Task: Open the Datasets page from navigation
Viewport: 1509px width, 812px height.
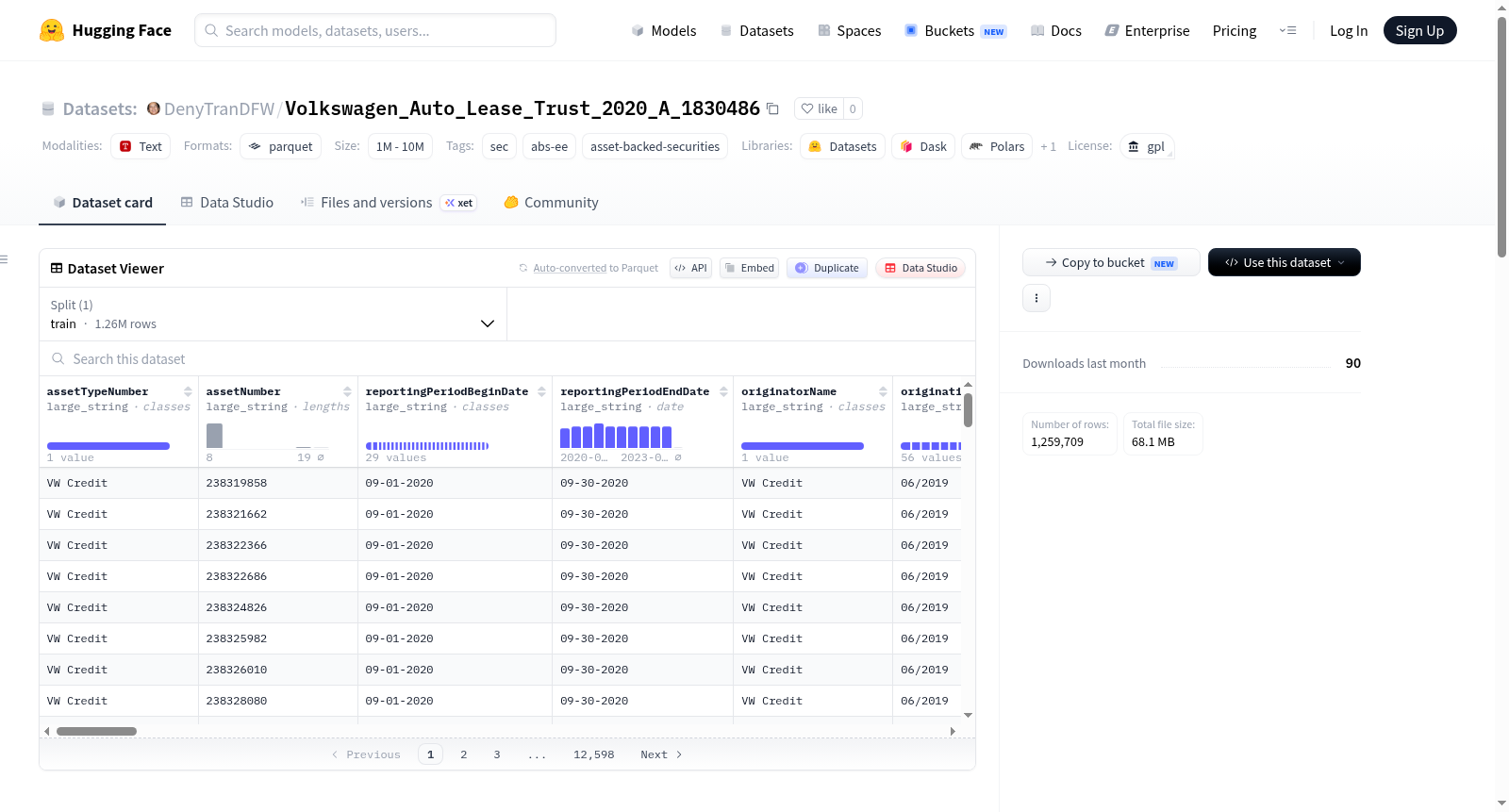Action: pyautogui.click(x=757, y=30)
